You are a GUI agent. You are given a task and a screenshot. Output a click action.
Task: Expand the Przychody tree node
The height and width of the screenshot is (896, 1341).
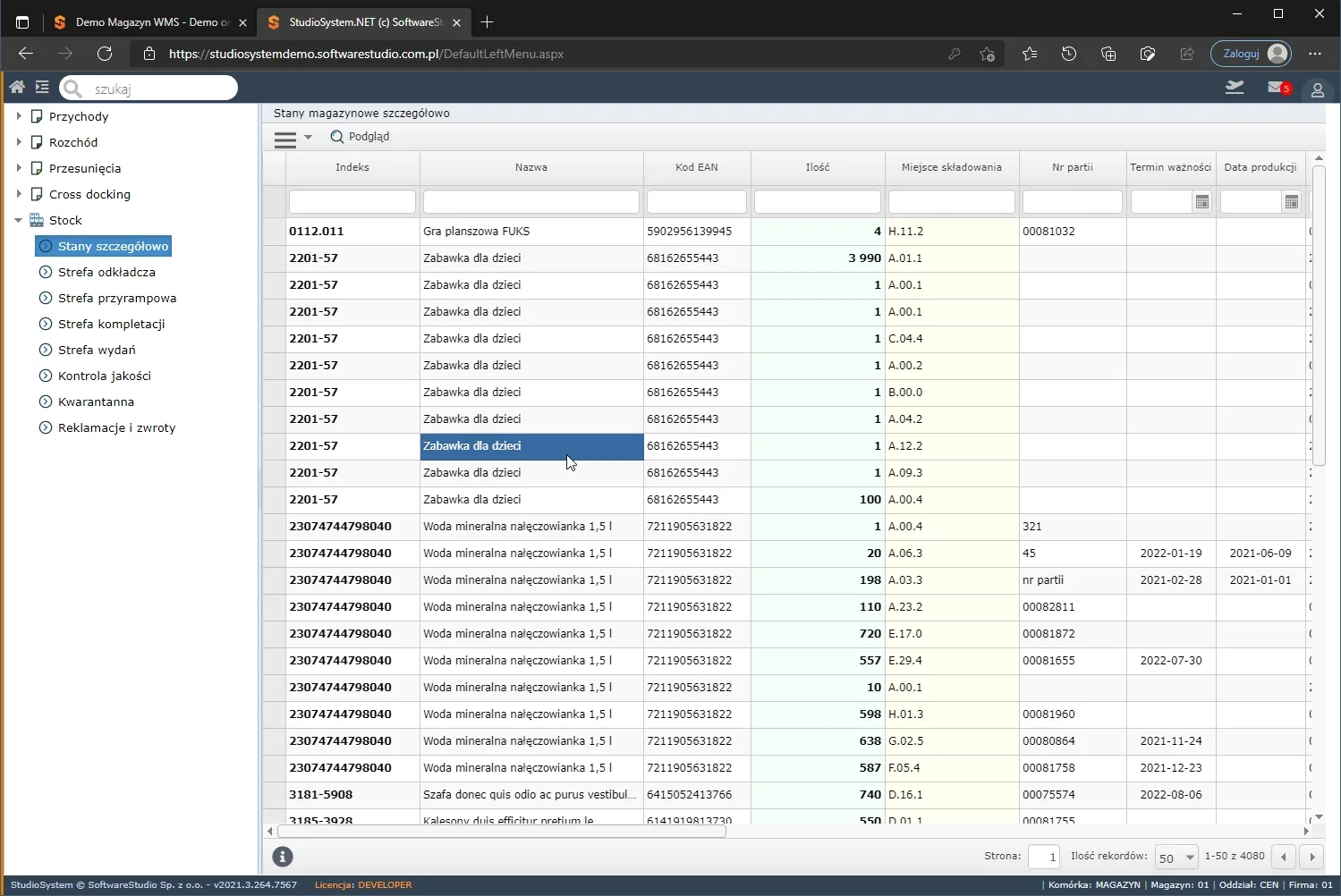click(19, 116)
